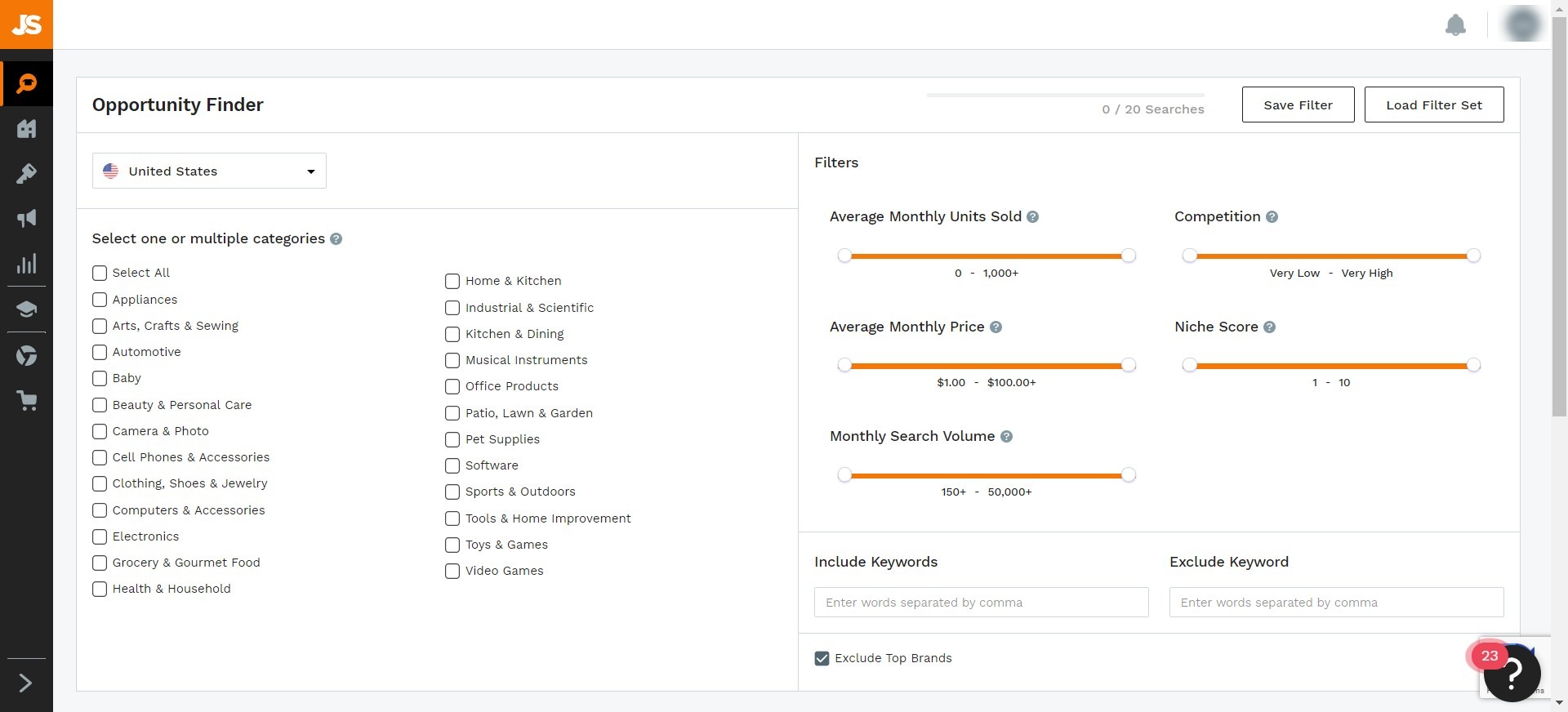Check Musical Instruments category

pyautogui.click(x=452, y=360)
